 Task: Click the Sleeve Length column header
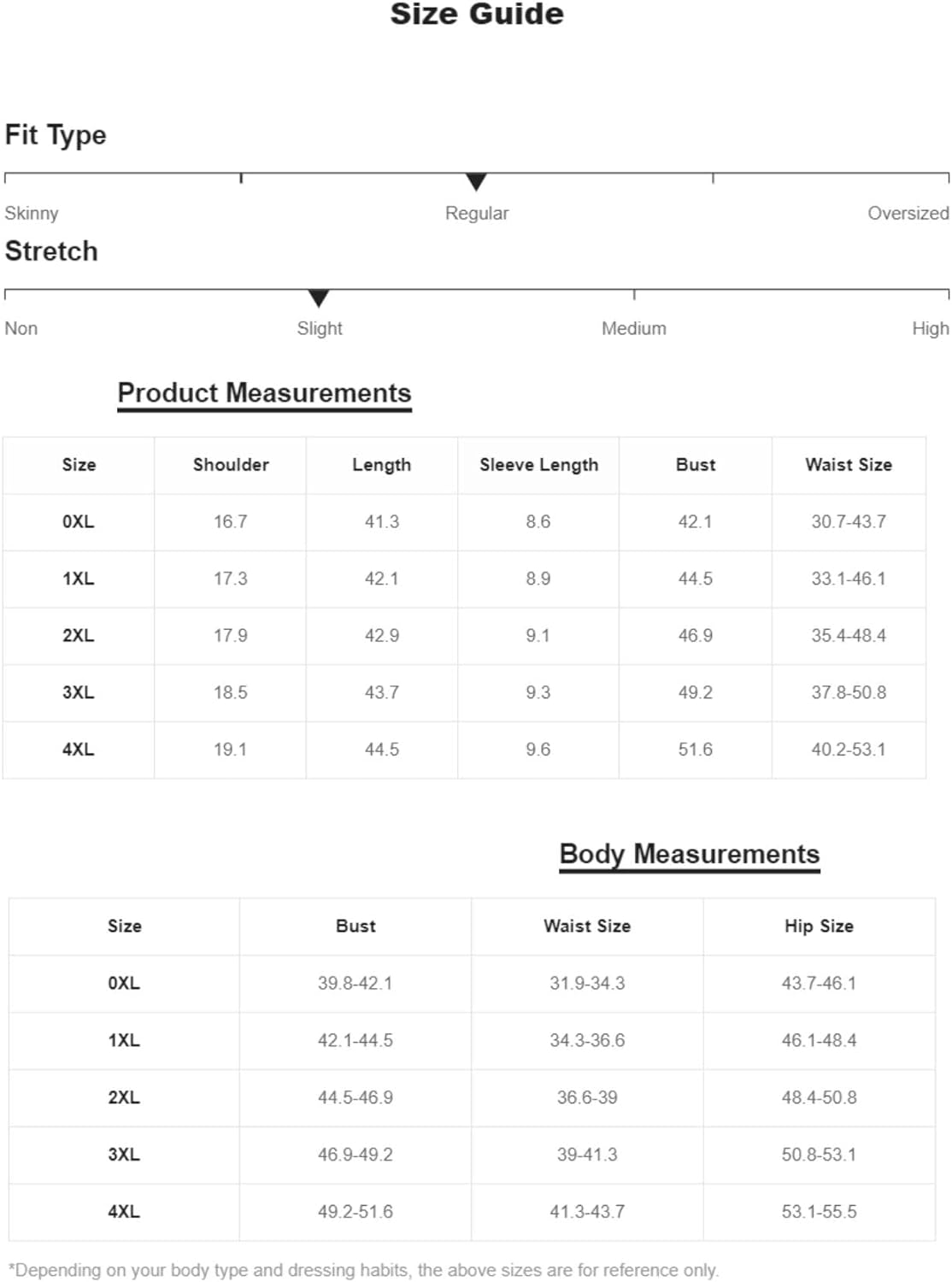pos(539,465)
